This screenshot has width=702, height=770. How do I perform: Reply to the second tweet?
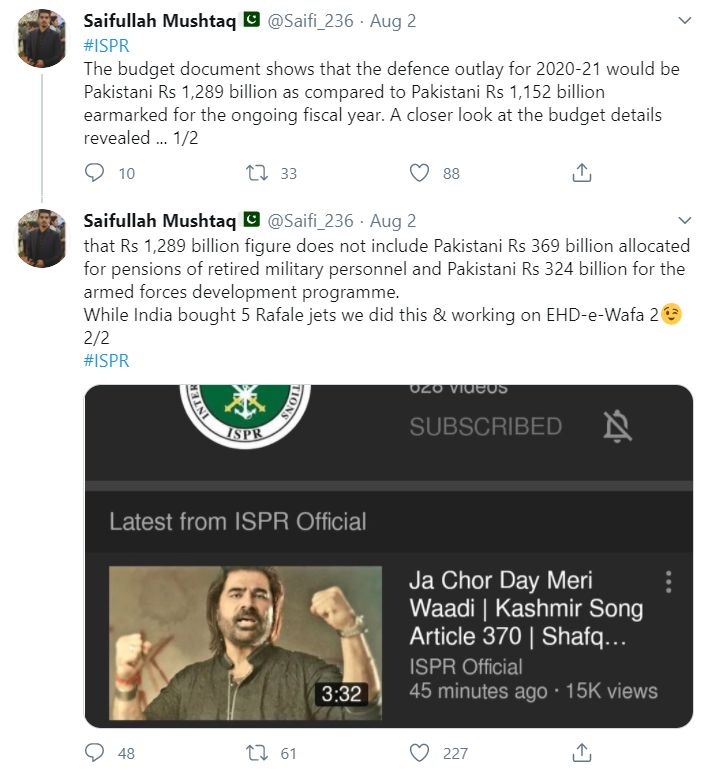[x=94, y=752]
